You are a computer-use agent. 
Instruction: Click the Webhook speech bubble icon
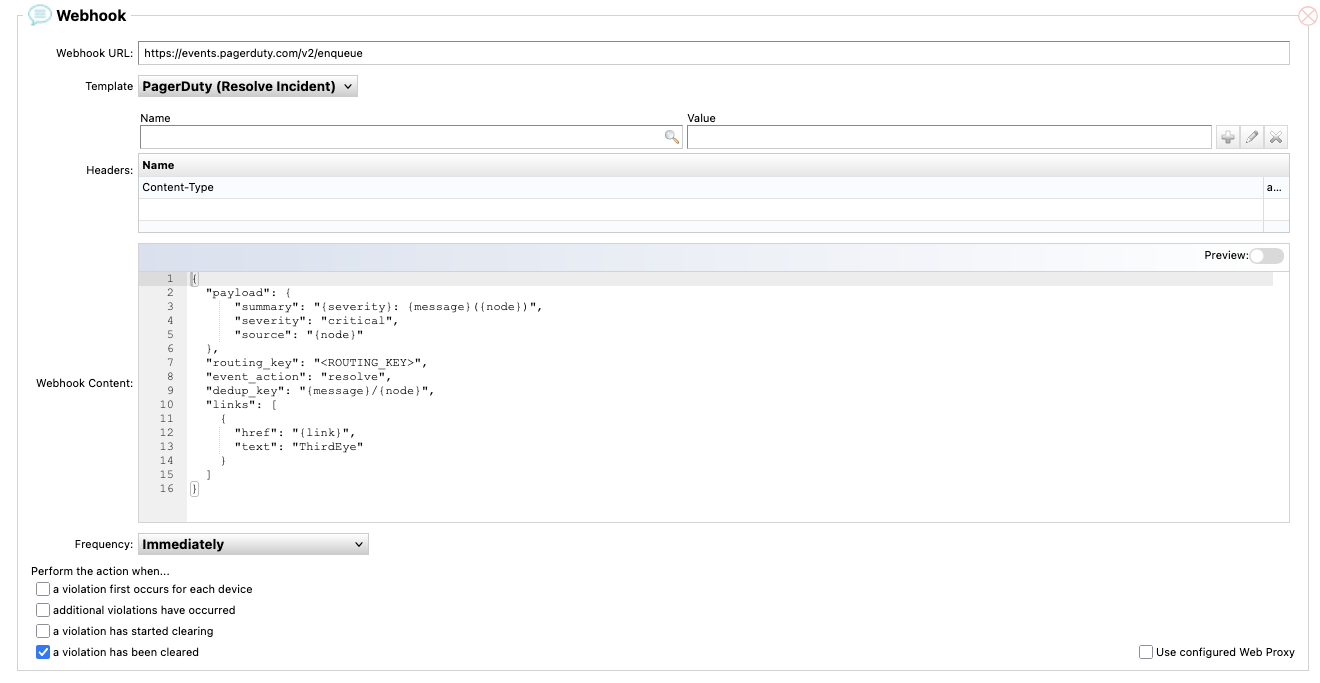[x=40, y=15]
